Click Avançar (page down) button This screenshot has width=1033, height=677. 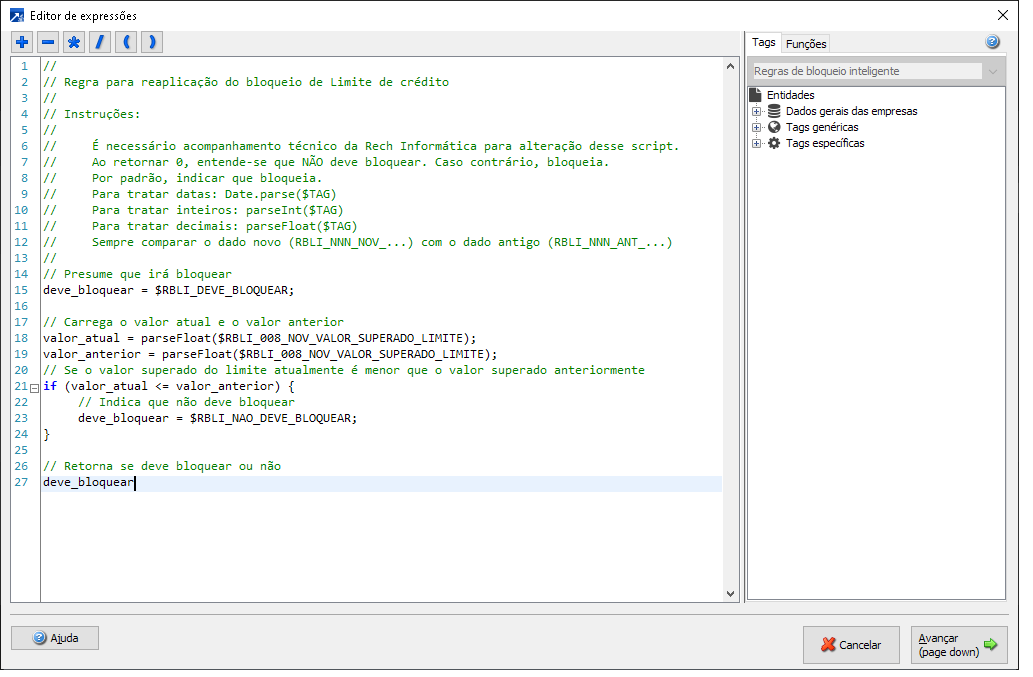click(958, 645)
